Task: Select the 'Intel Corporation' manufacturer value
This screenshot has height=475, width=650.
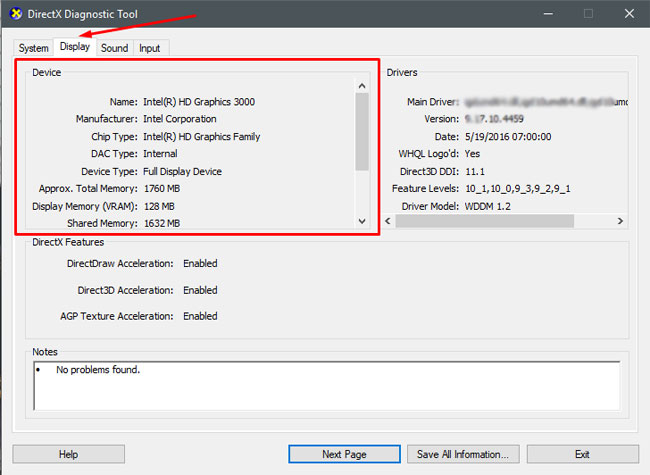Action: click(180, 119)
